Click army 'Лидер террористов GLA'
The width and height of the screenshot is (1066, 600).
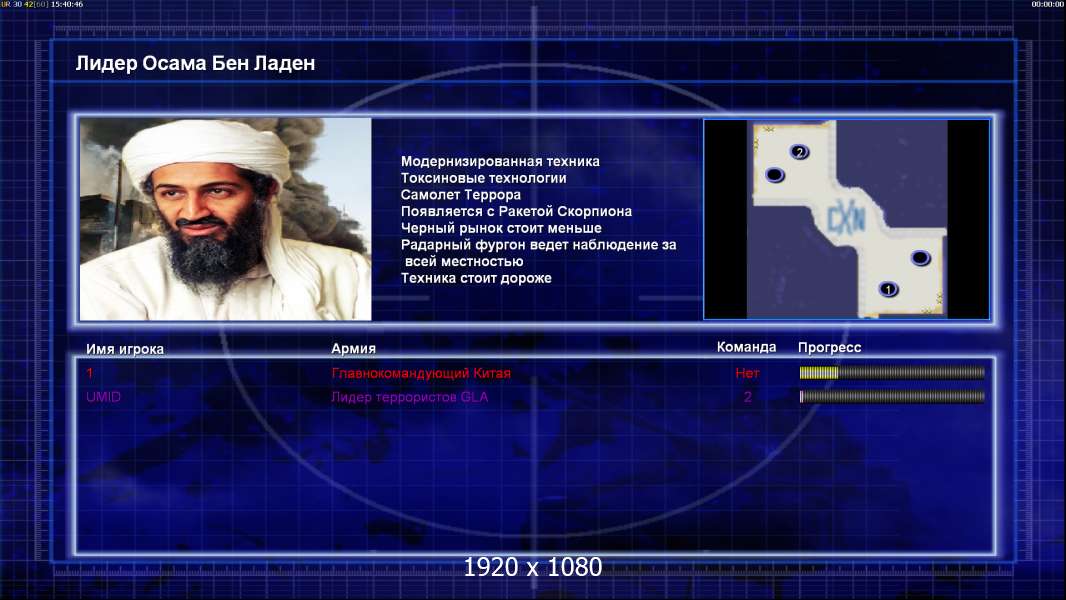click(x=409, y=397)
